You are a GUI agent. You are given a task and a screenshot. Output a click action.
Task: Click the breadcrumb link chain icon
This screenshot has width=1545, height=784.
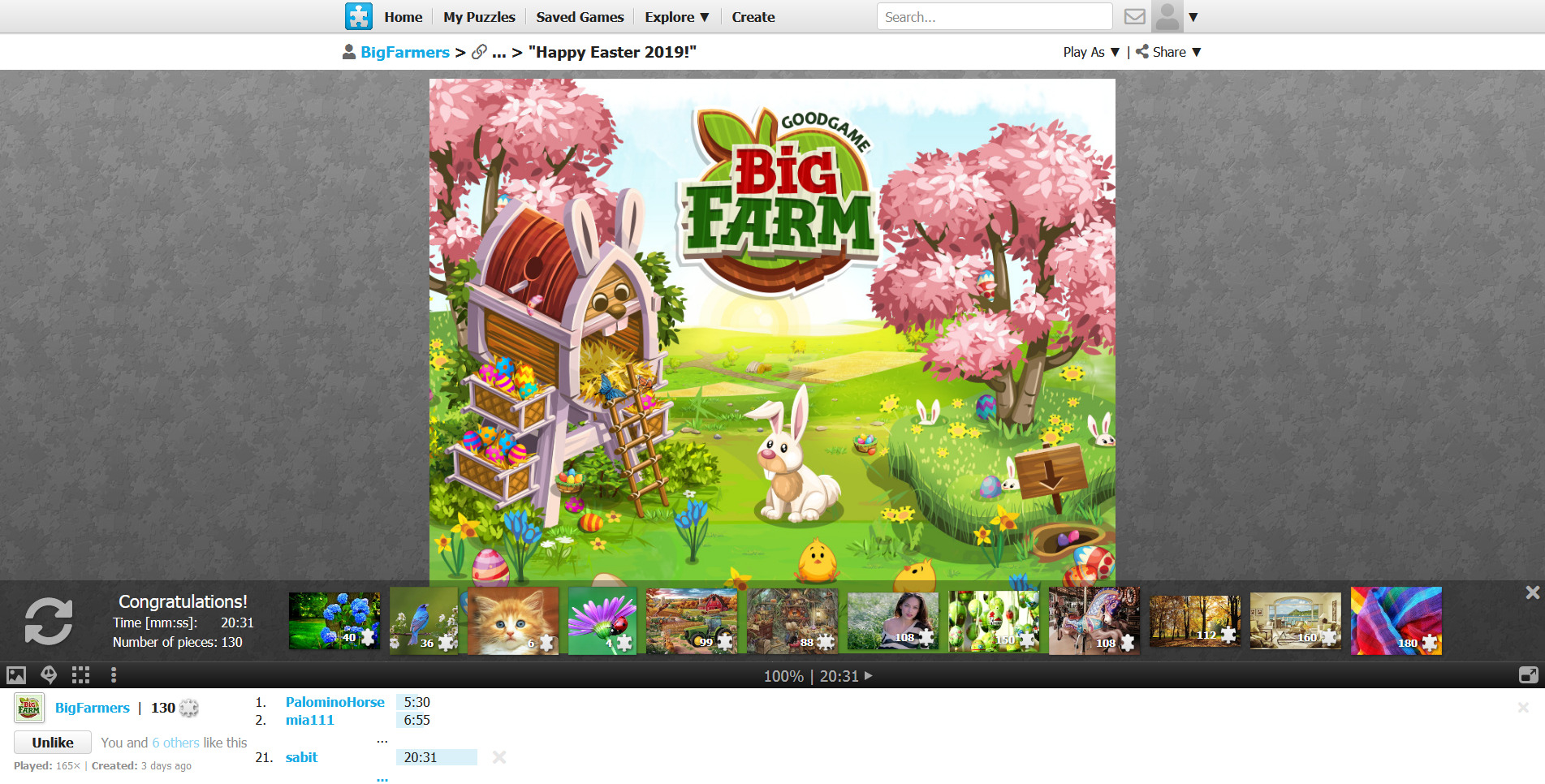click(480, 52)
